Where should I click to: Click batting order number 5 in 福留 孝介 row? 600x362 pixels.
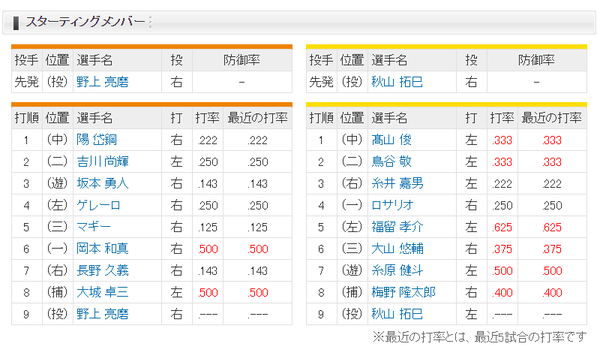(x=321, y=227)
